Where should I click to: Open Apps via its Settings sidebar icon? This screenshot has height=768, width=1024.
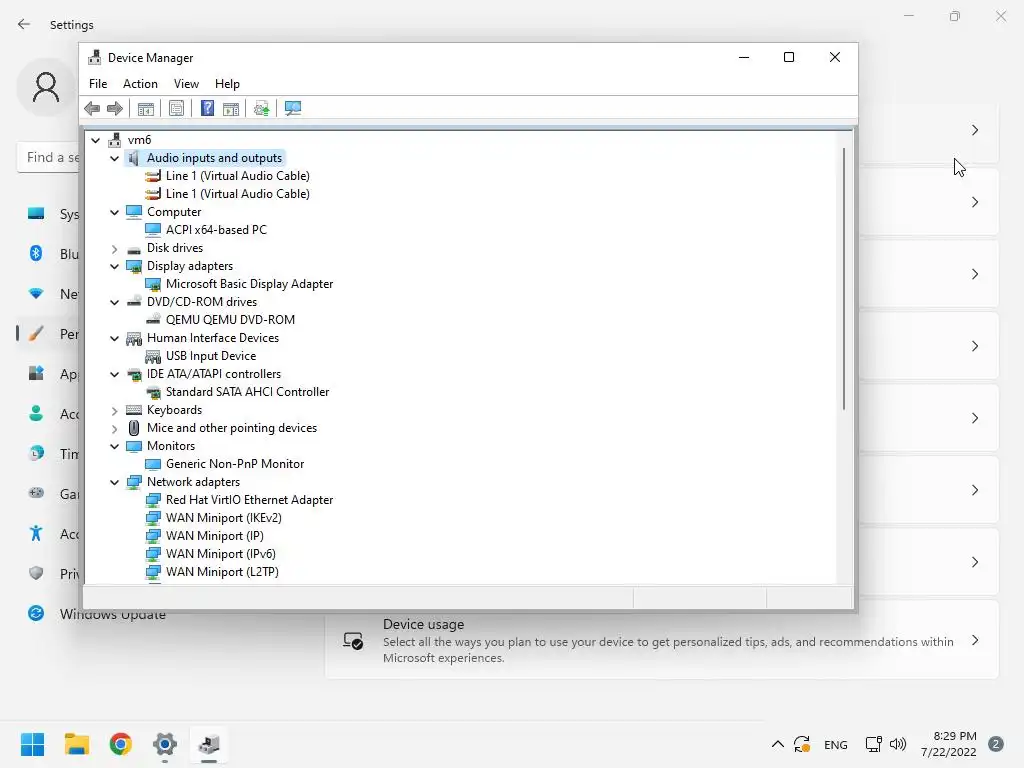(36, 374)
